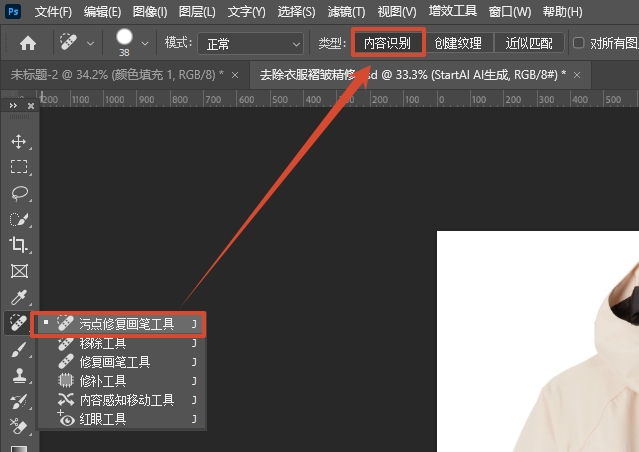Select the Eraser tool

pyautogui.click(x=19, y=426)
